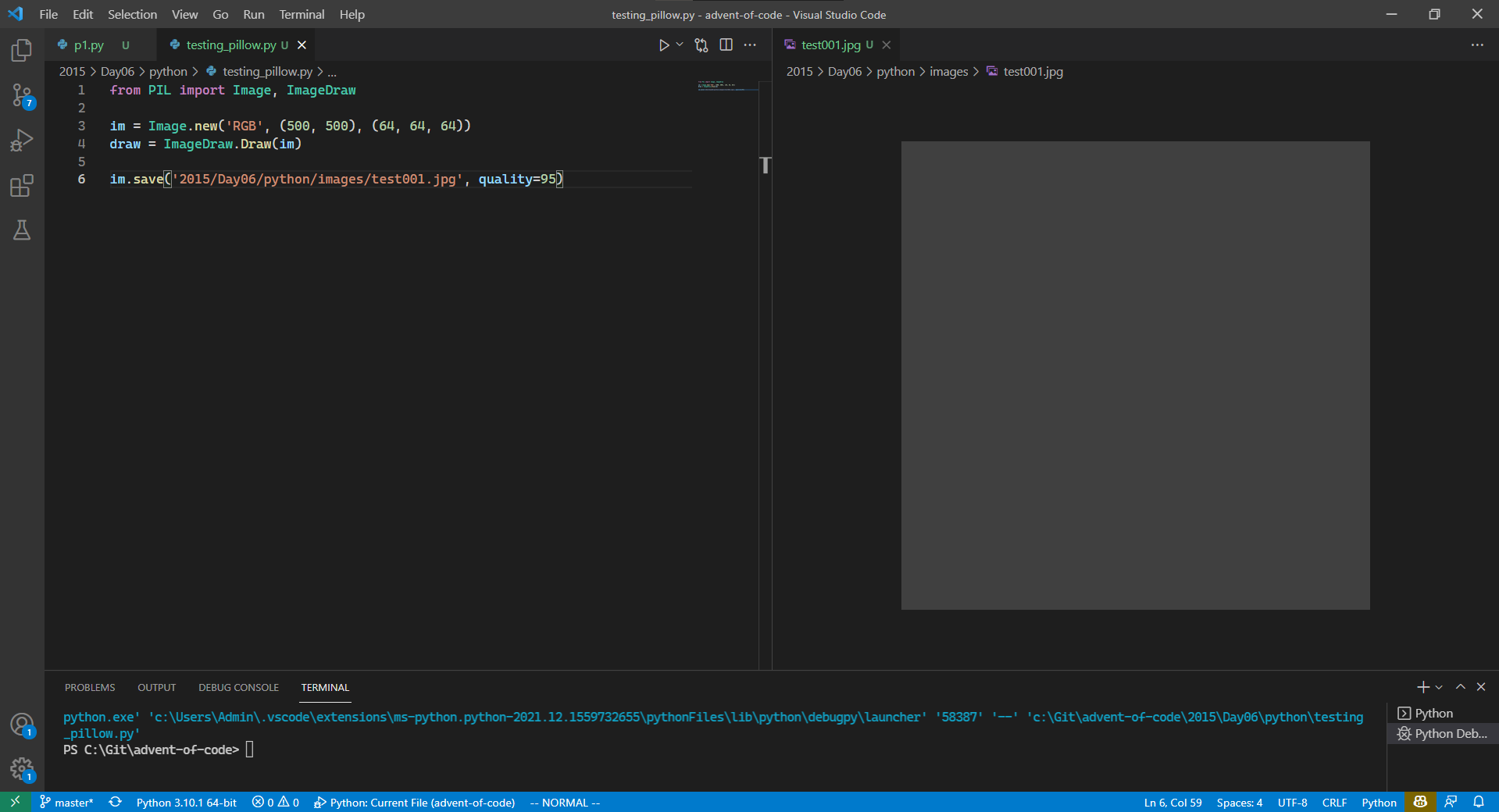Maximize the panel with the up chevron
1499x812 pixels.
[1460, 687]
